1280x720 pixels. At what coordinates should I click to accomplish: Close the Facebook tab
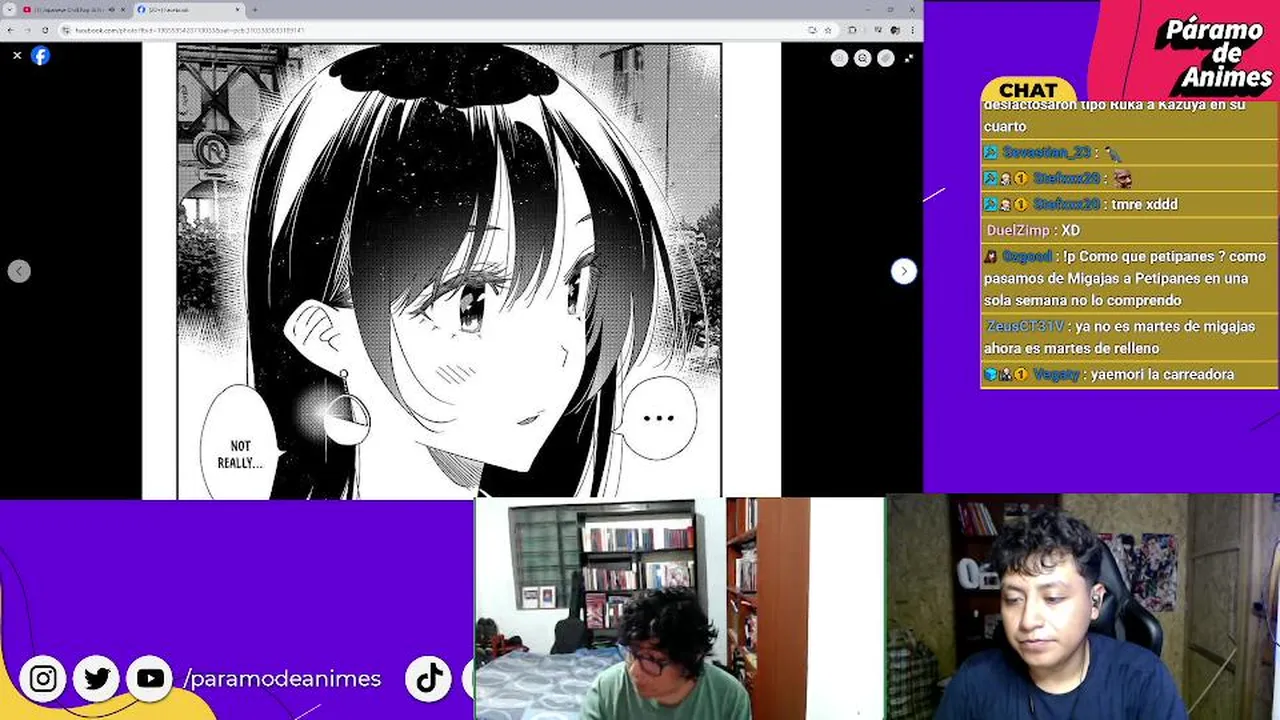[x=238, y=10]
